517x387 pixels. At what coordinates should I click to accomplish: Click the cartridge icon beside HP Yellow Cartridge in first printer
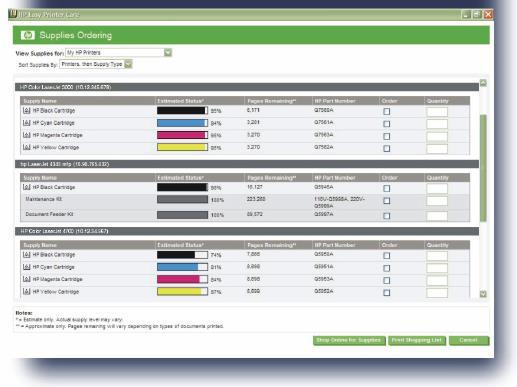pyautogui.click(x=27, y=147)
